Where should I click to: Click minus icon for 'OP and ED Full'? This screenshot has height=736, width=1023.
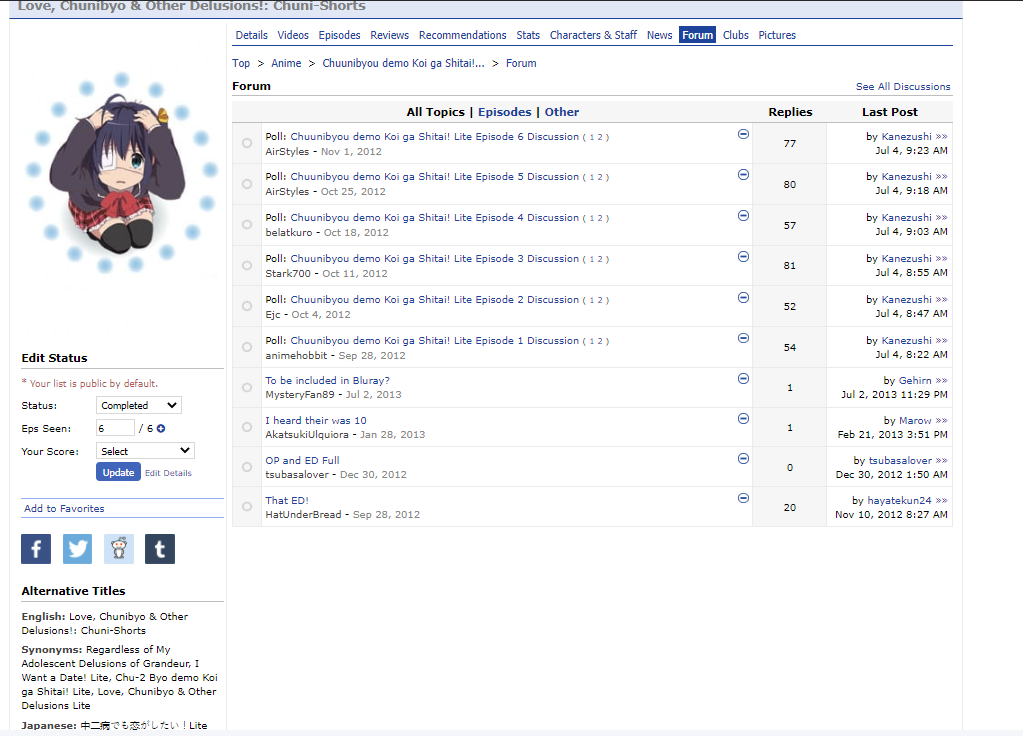click(743, 458)
